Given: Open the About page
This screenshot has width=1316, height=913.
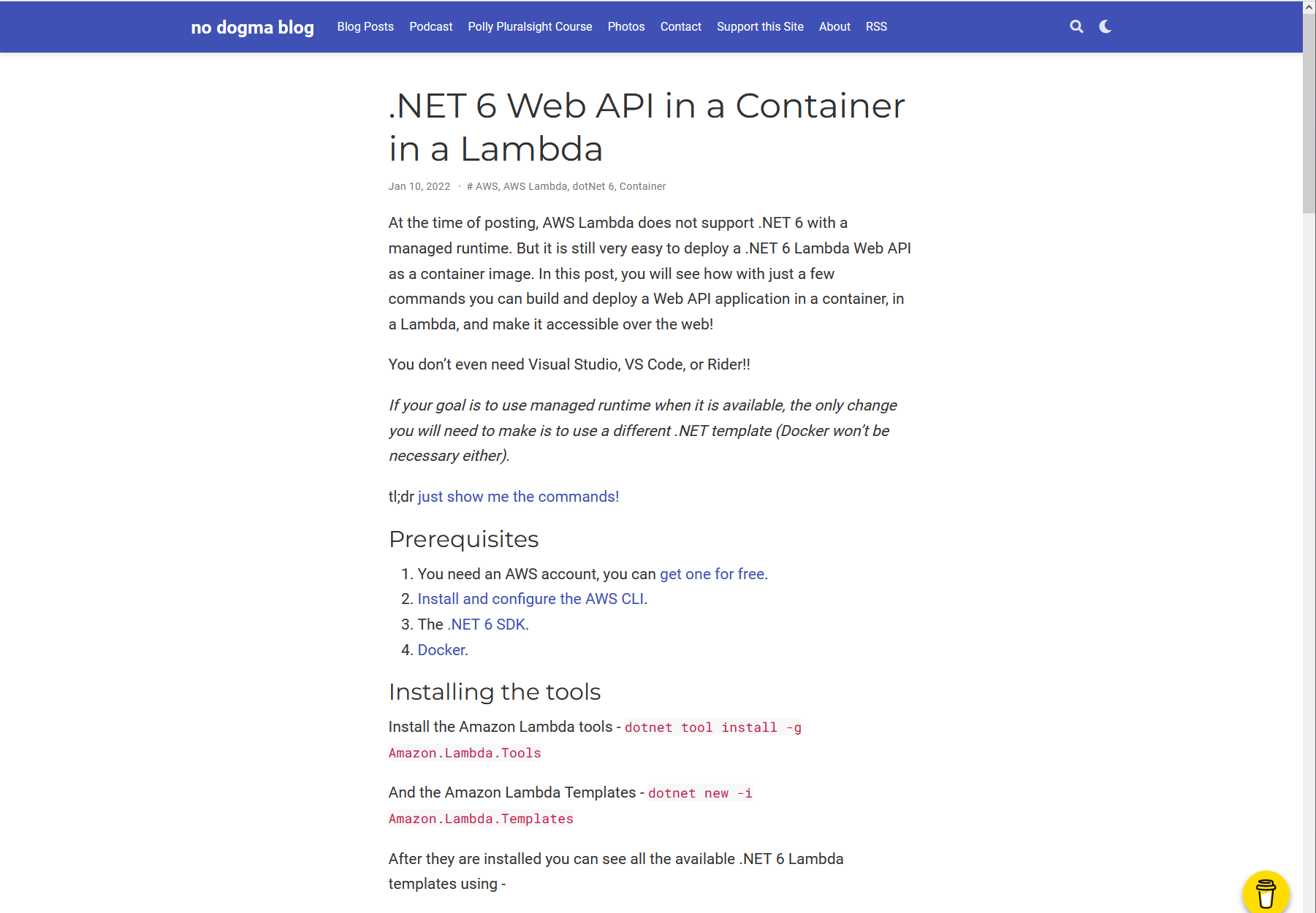Looking at the screenshot, I should coord(834,27).
